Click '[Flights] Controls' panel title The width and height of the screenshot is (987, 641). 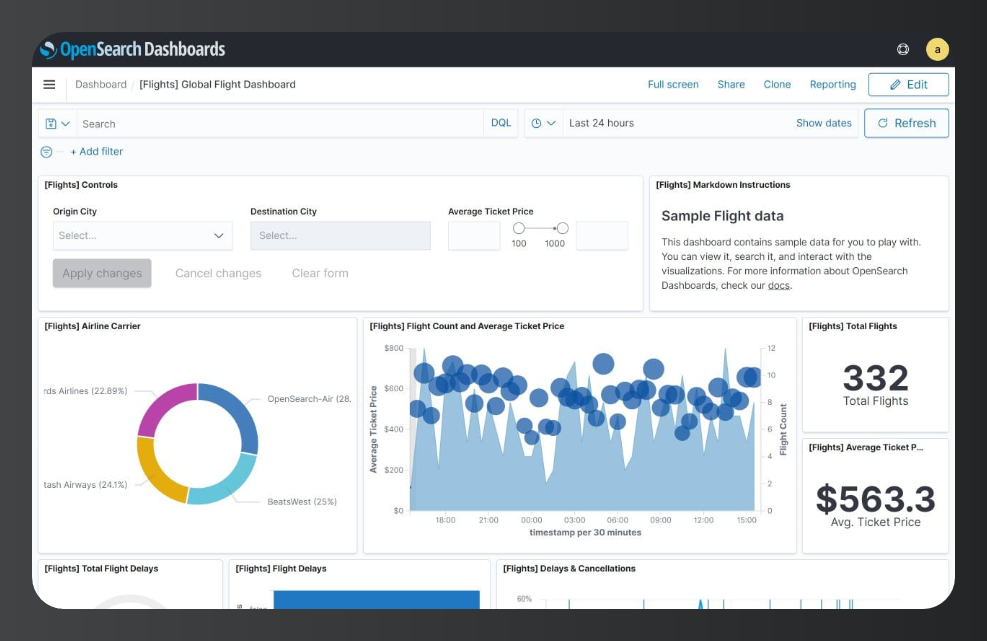81,185
